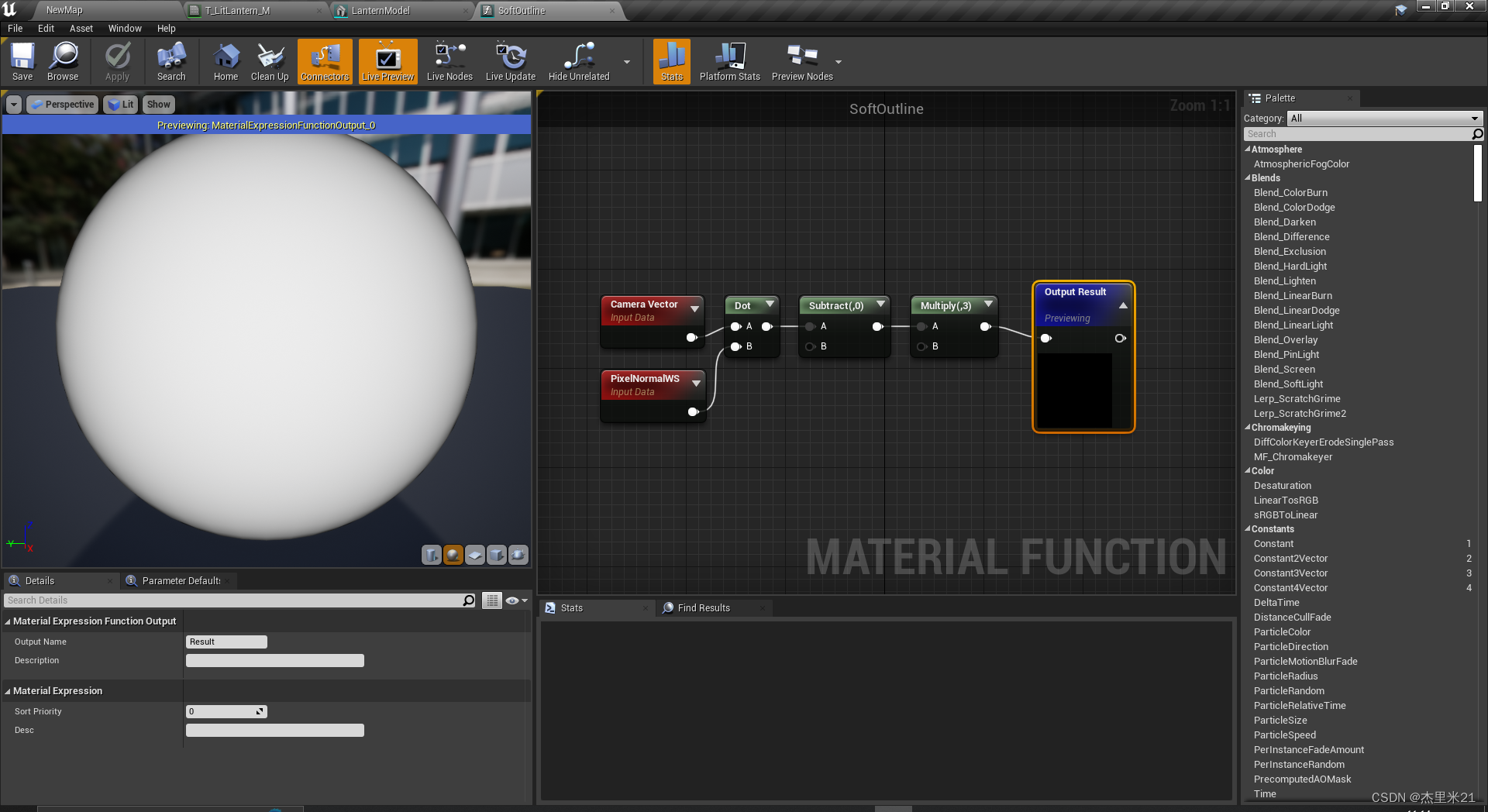
Task: Open the Category filter dropdown in the Palette
Action: pyautogui.click(x=1473, y=118)
